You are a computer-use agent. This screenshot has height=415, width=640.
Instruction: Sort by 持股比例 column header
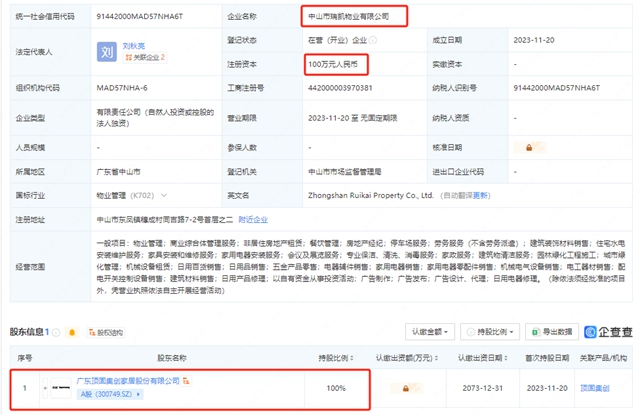335,357
